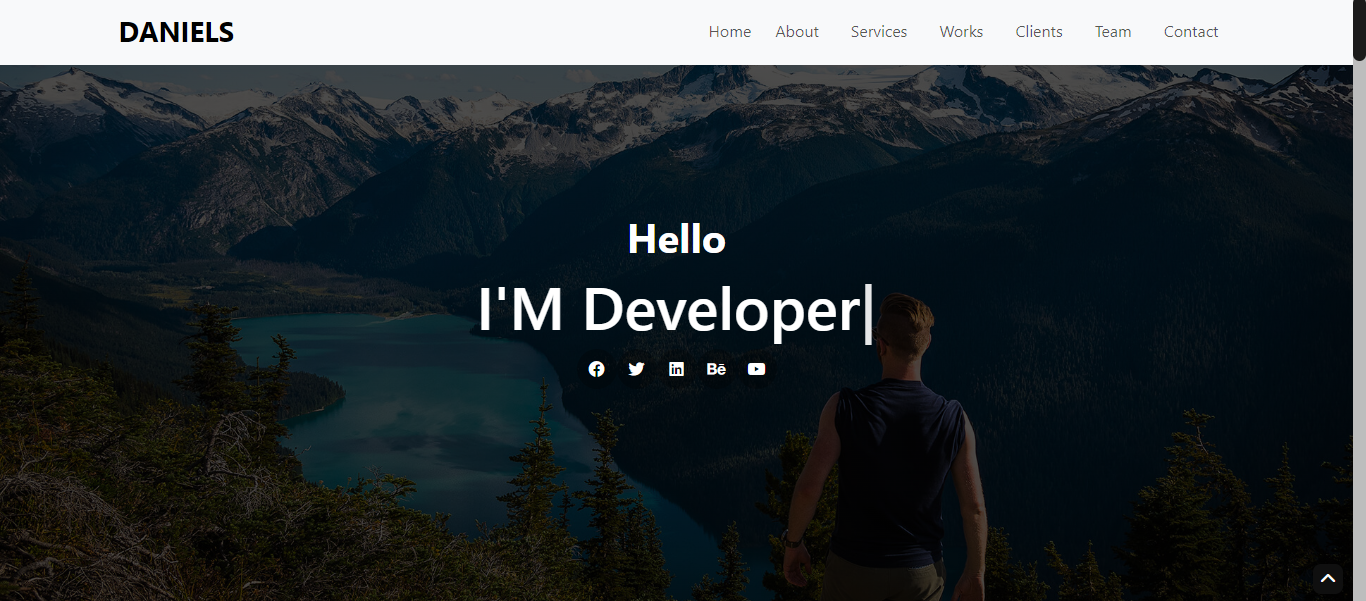Click the Twitter bird icon
The image size is (1366, 601).
(x=636, y=369)
